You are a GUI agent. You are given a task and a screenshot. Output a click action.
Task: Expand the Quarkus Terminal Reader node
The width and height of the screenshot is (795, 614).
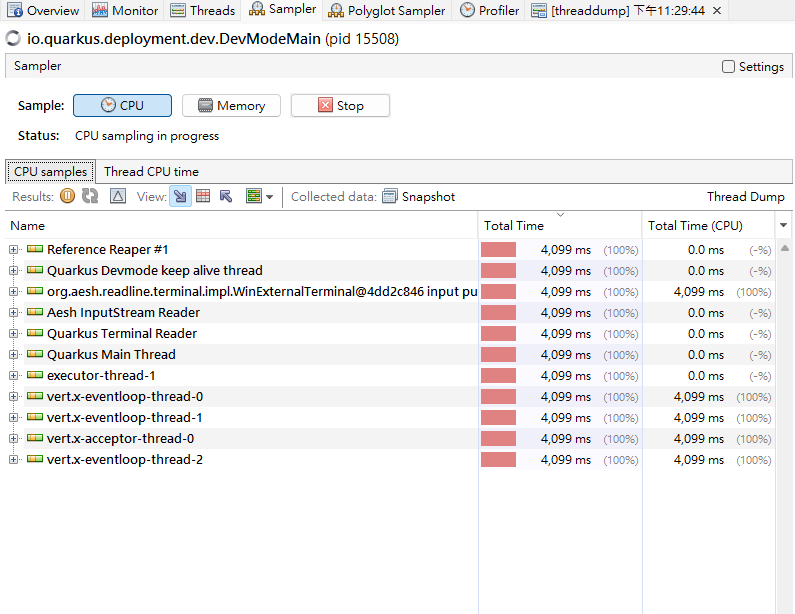(13, 334)
